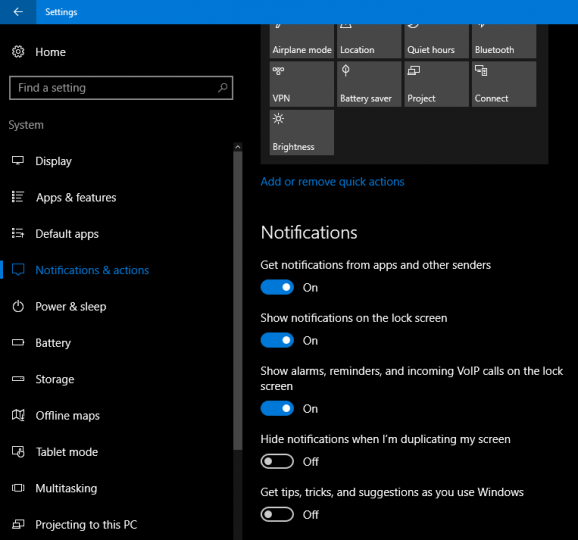Enable tips, tricks, and suggestions toggle
The width and height of the screenshot is (578, 540).
[x=277, y=514]
